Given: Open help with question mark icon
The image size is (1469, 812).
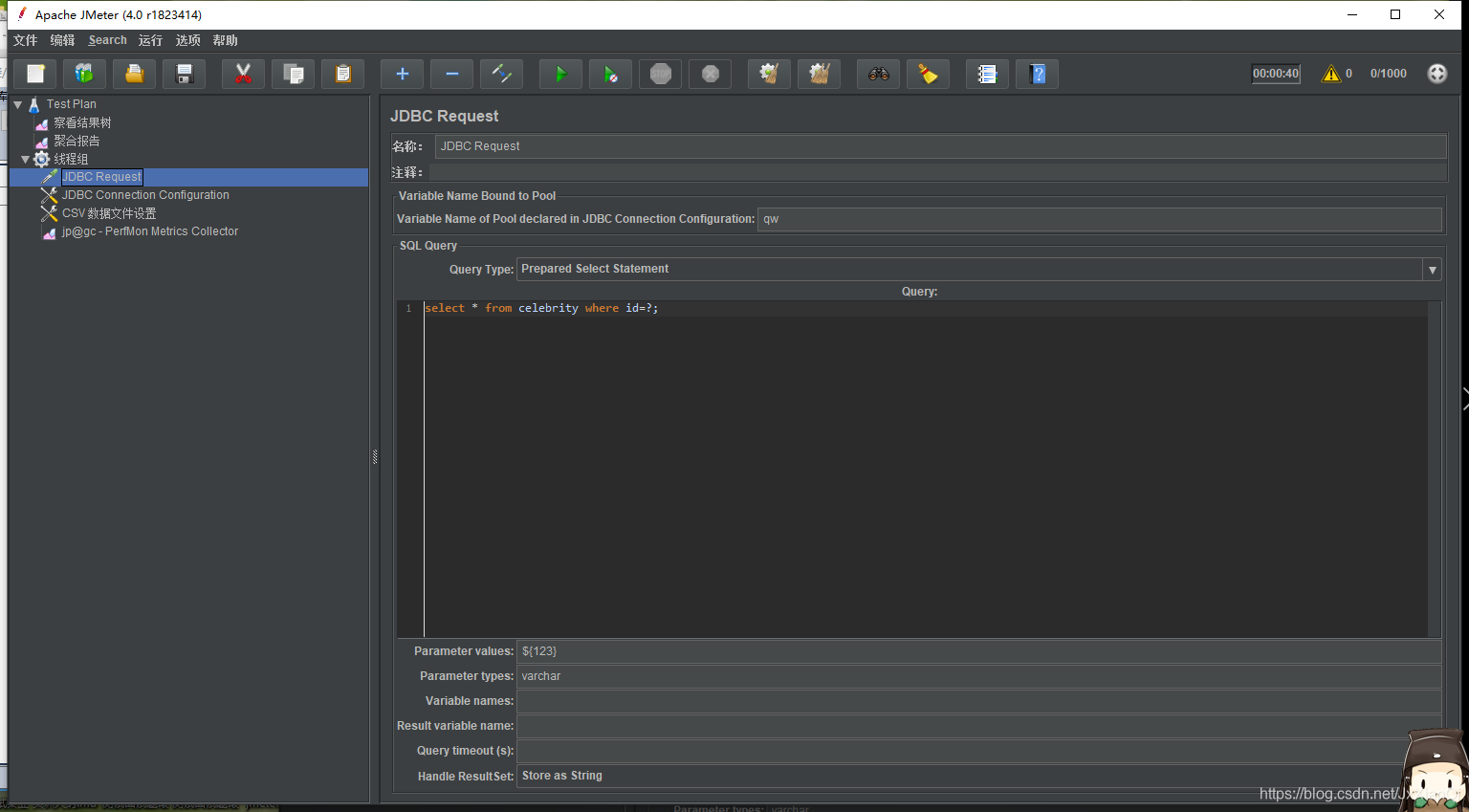Looking at the screenshot, I should point(1038,74).
